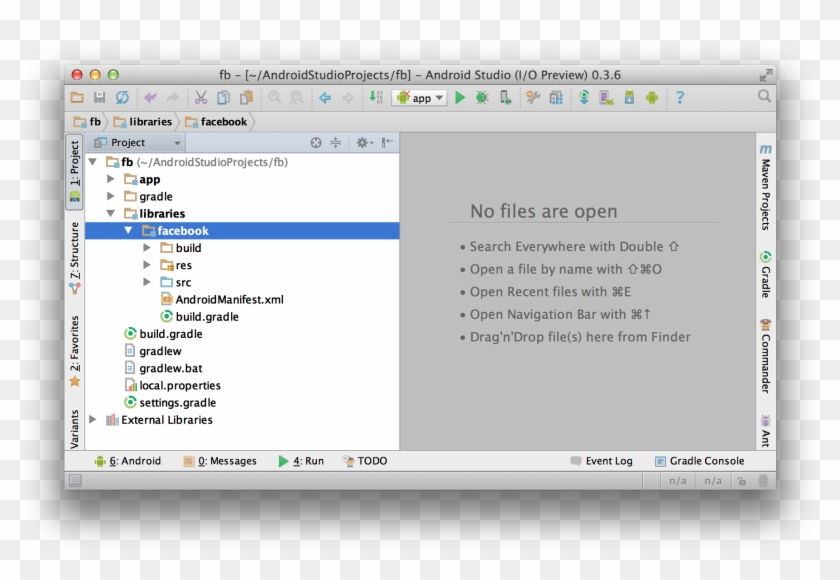Image resolution: width=840 pixels, height=580 pixels.
Task: Open the Project panel gear settings menu
Action: point(364,142)
